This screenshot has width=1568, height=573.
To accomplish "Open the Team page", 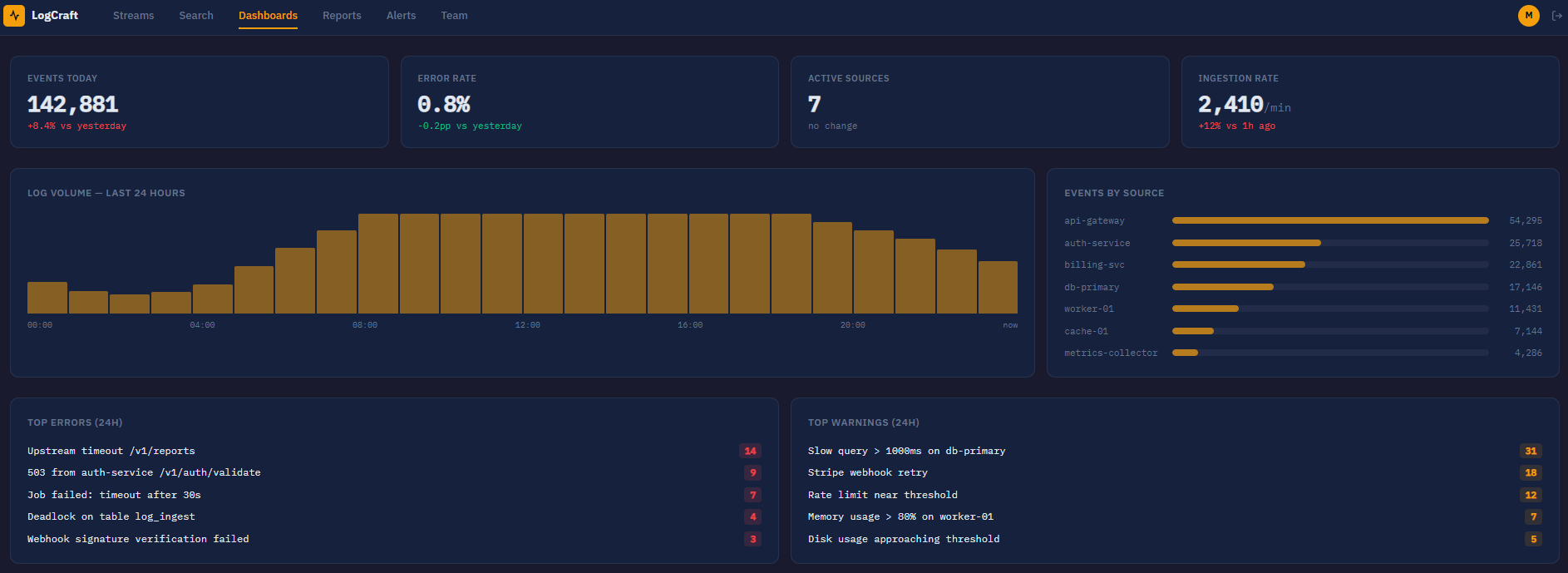I will point(454,15).
